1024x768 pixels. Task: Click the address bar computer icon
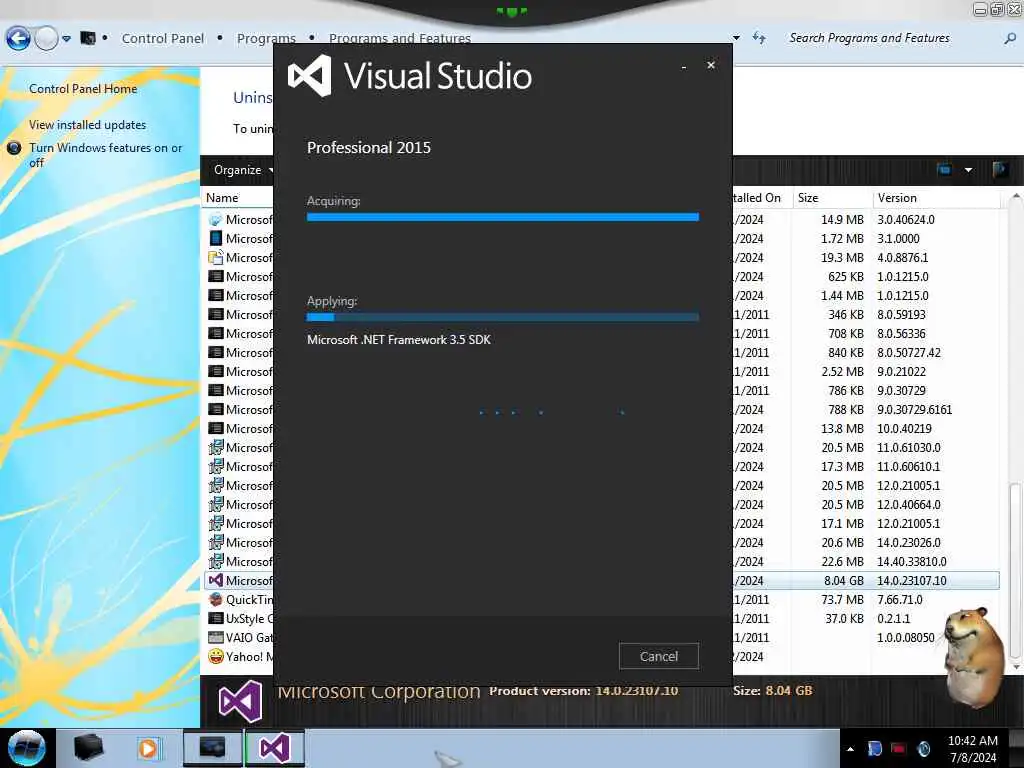tap(88, 38)
